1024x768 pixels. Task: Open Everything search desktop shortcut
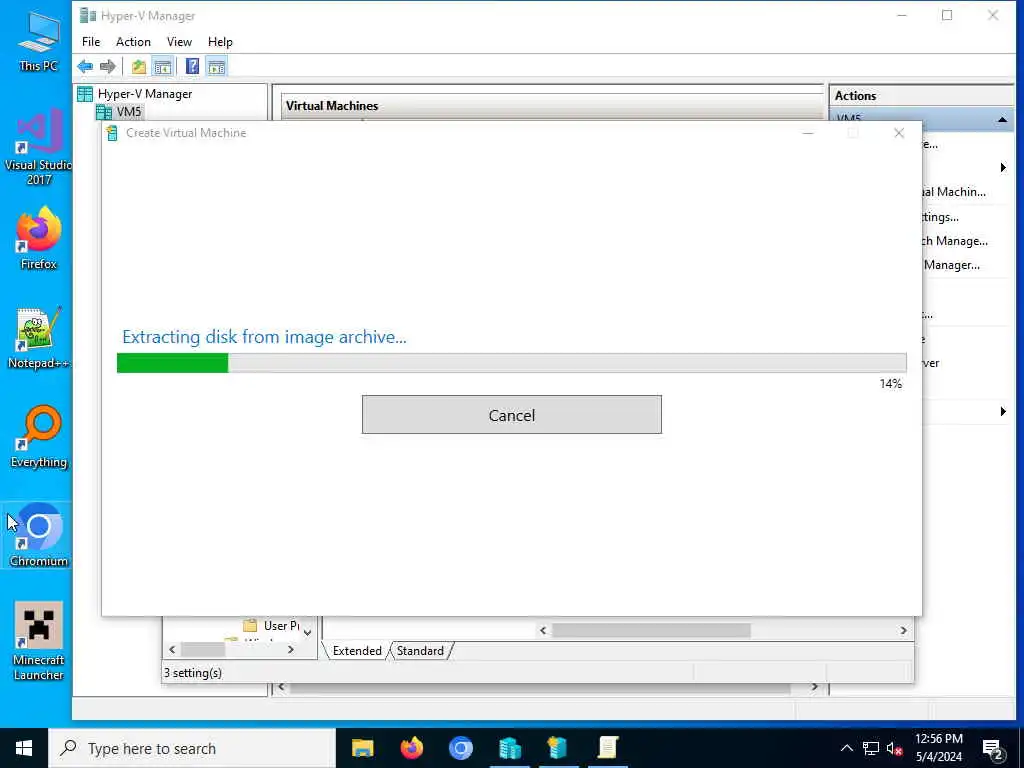coord(38,437)
